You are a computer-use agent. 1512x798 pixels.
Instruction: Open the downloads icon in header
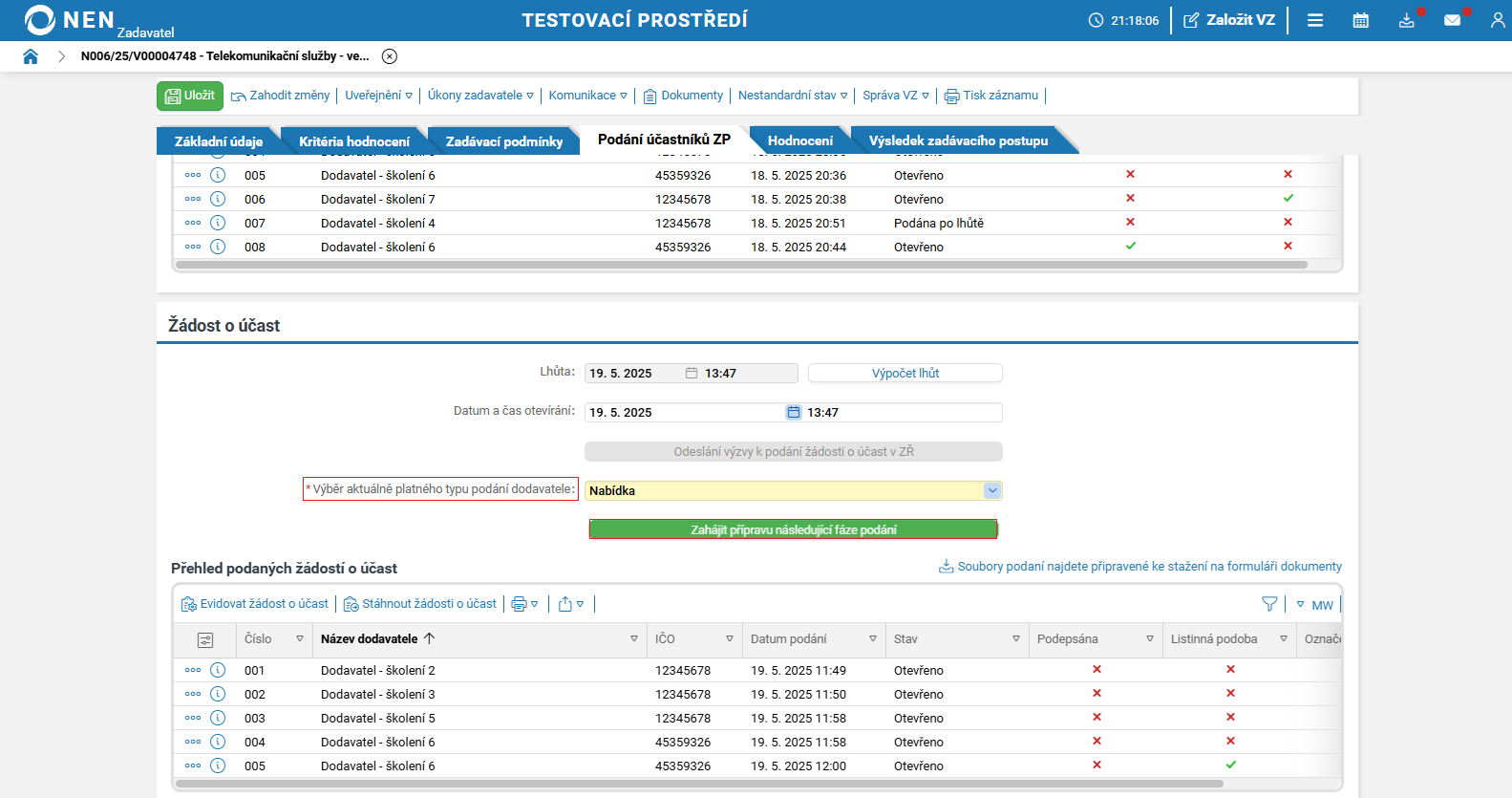pyautogui.click(x=1407, y=20)
